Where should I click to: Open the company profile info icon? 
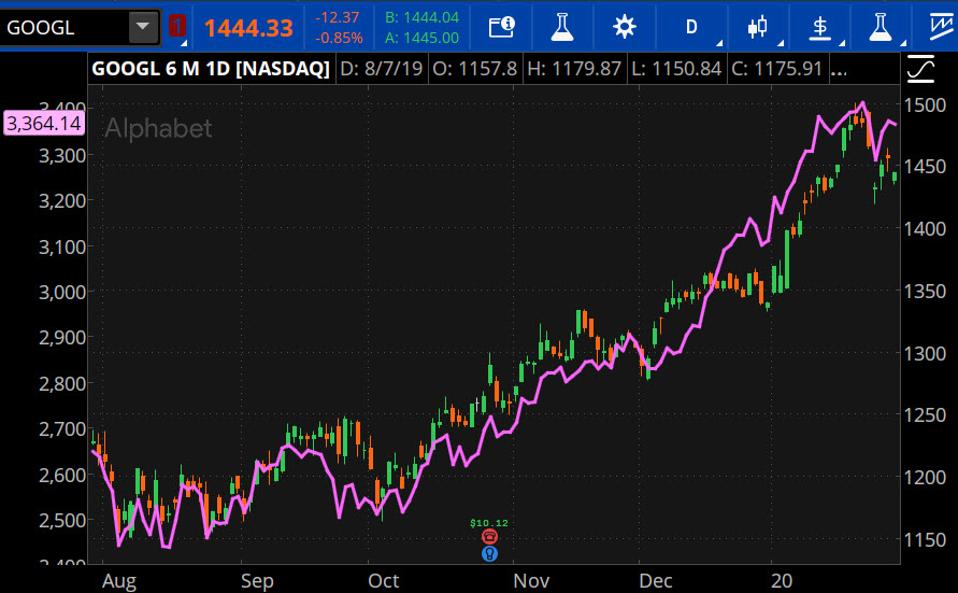[502, 27]
